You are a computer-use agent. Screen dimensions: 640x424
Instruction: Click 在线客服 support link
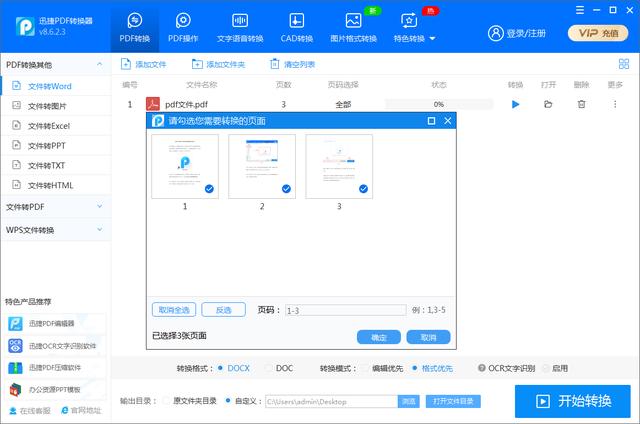coord(30,410)
